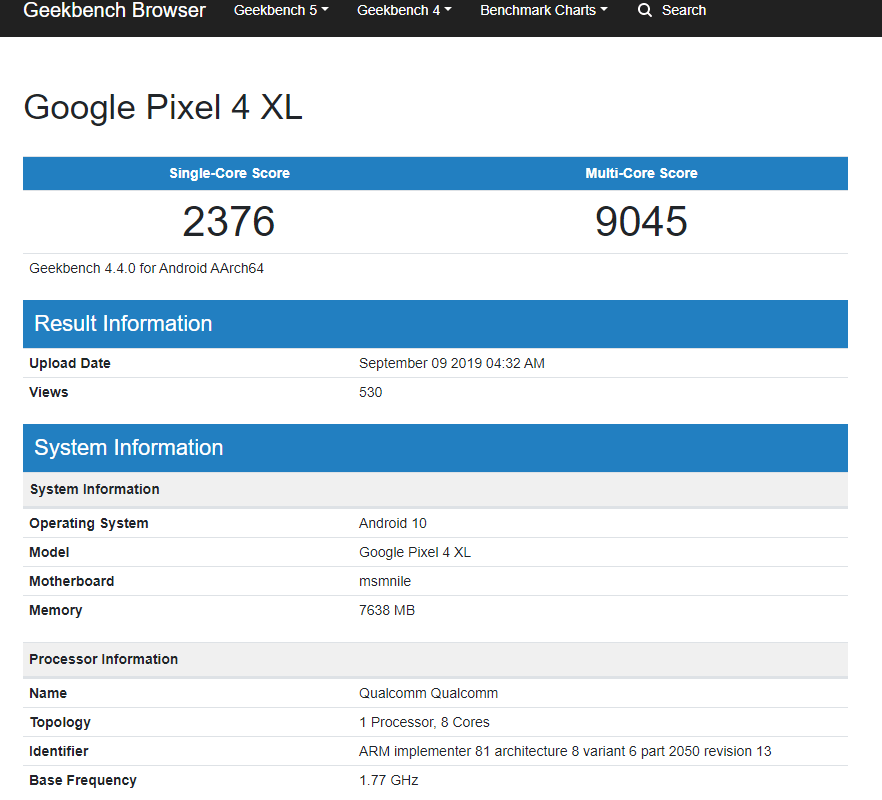
Task: Select the 1.77 GHz base frequency value
Action: pyautogui.click(x=388, y=780)
